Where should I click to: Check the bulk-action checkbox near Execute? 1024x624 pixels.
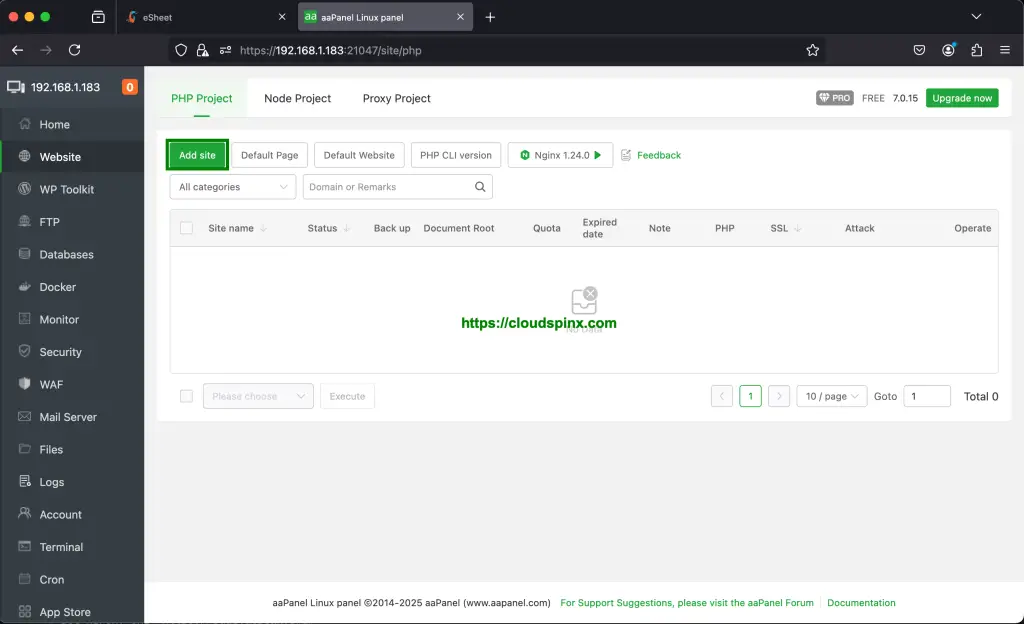pos(186,396)
